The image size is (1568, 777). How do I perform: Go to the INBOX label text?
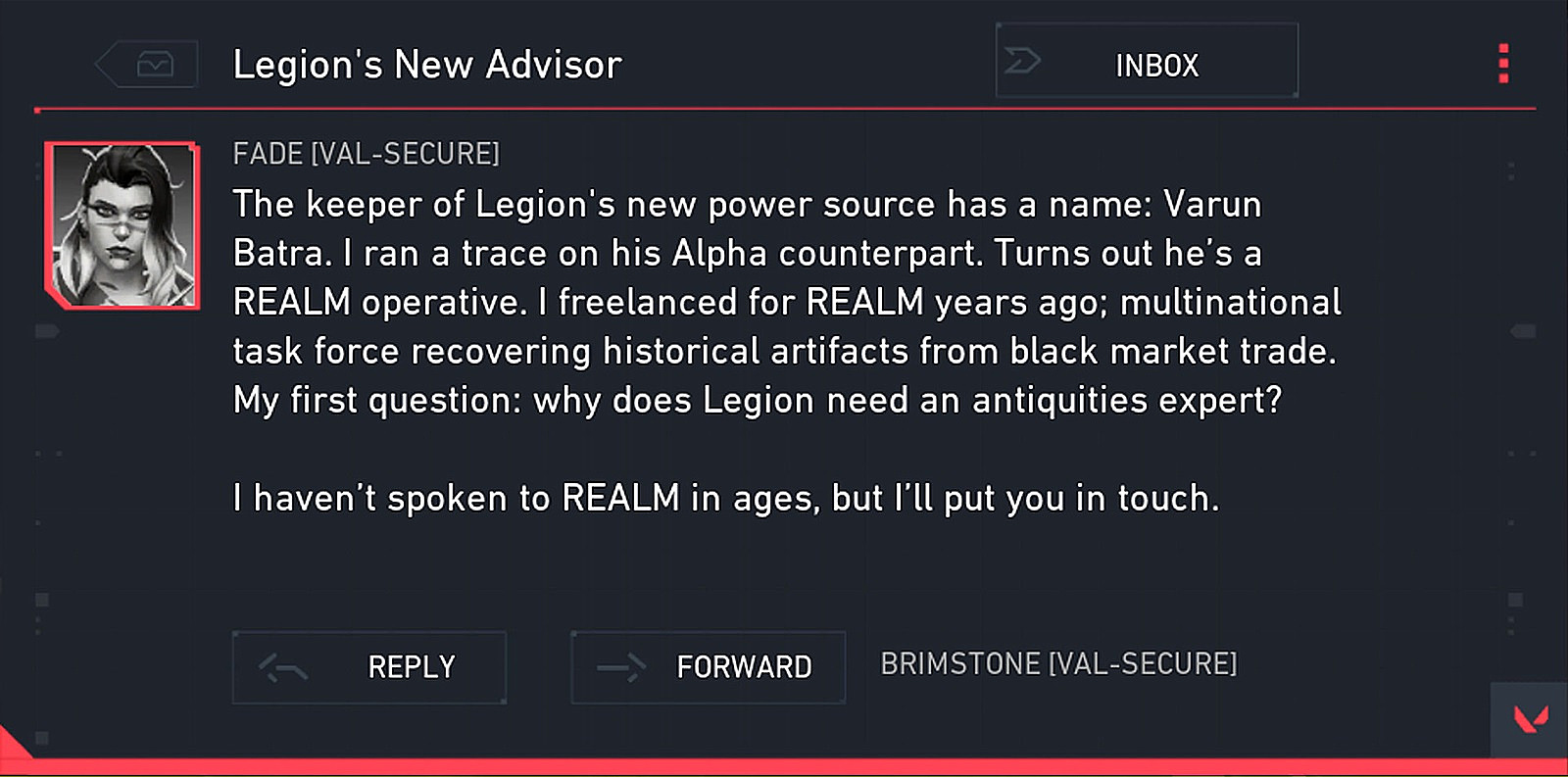[x=1156, y=66]
